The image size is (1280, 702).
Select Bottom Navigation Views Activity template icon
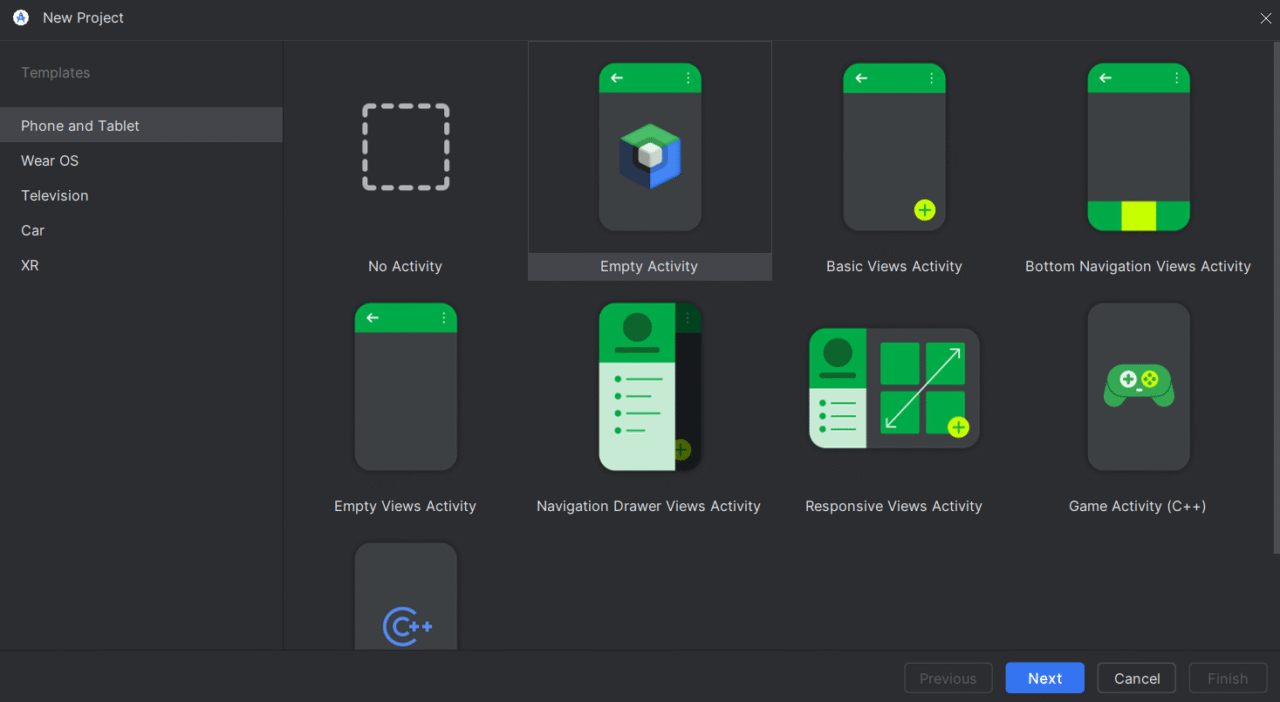(x=1138, y=147)
